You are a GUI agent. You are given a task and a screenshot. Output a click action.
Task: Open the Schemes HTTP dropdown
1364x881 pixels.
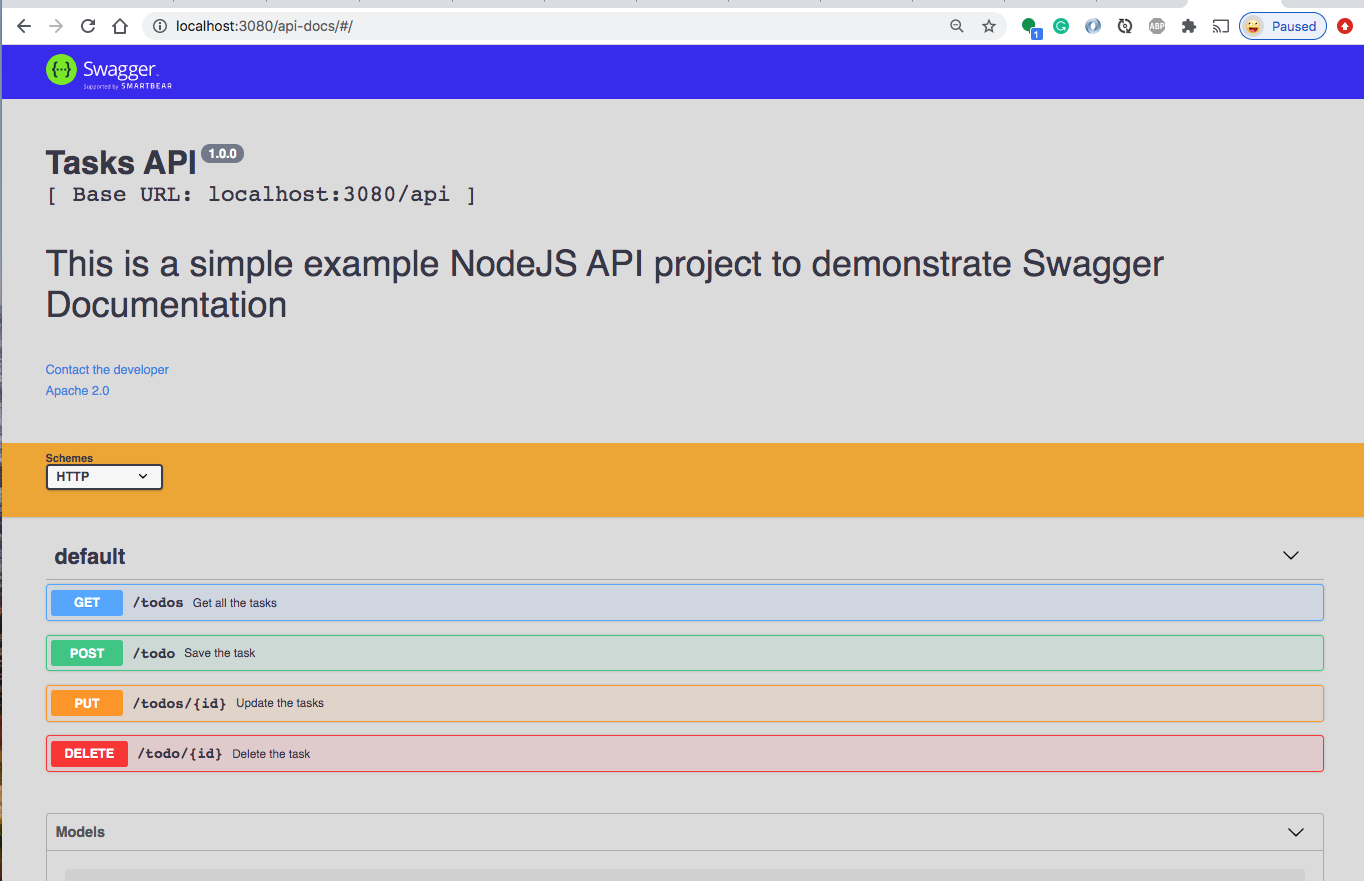pyautogui.click(x=104, y=477)
